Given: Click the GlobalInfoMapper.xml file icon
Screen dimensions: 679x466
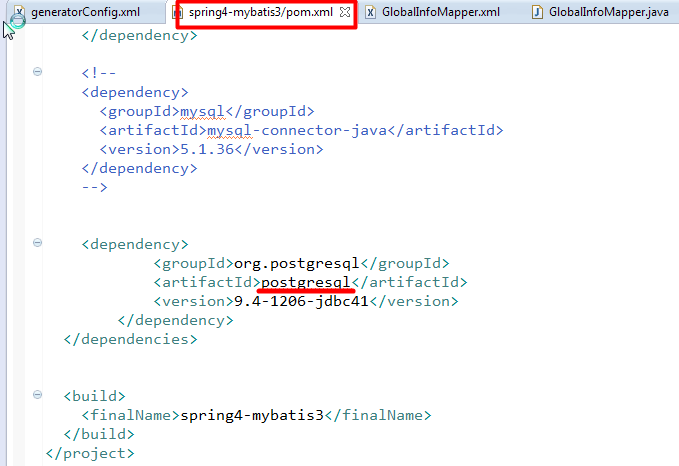Looking at the screenshot, I should click(x=370, y=12).
